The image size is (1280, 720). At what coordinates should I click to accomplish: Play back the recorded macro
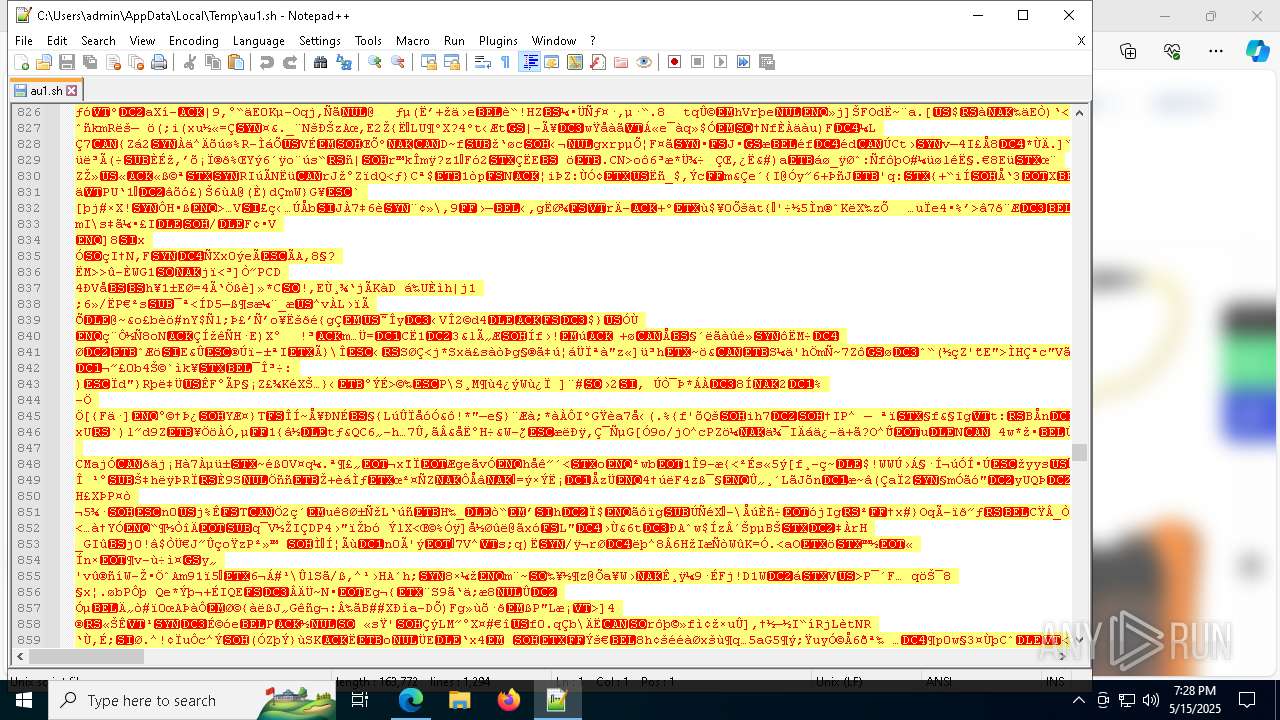coord(721,62)
